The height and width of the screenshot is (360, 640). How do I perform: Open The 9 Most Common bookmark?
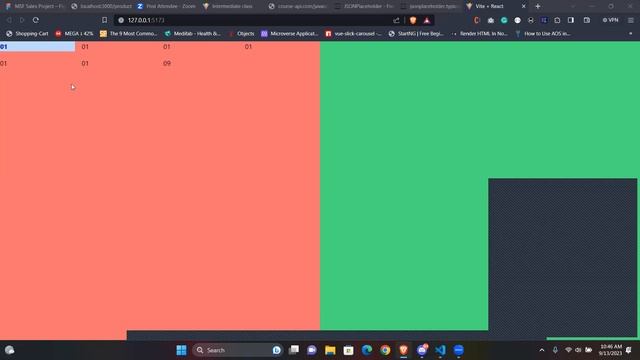(129, 33)
